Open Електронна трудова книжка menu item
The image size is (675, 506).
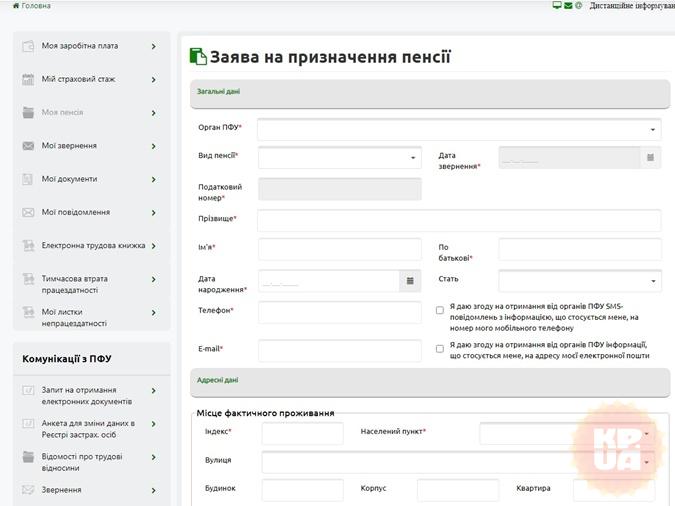(x=93, y=246)
